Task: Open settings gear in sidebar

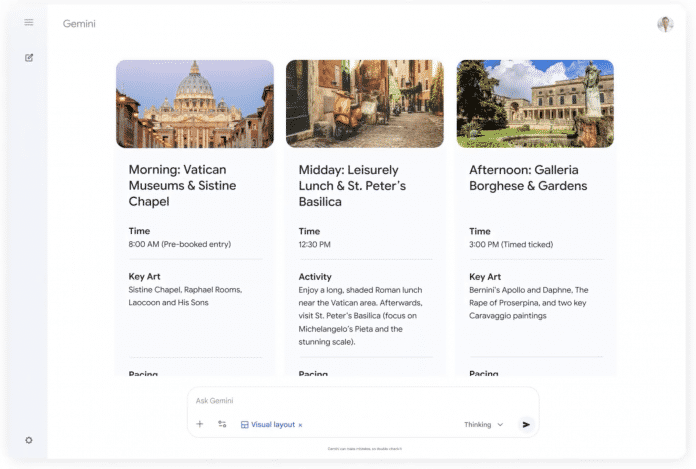Action: coord(29,440)
